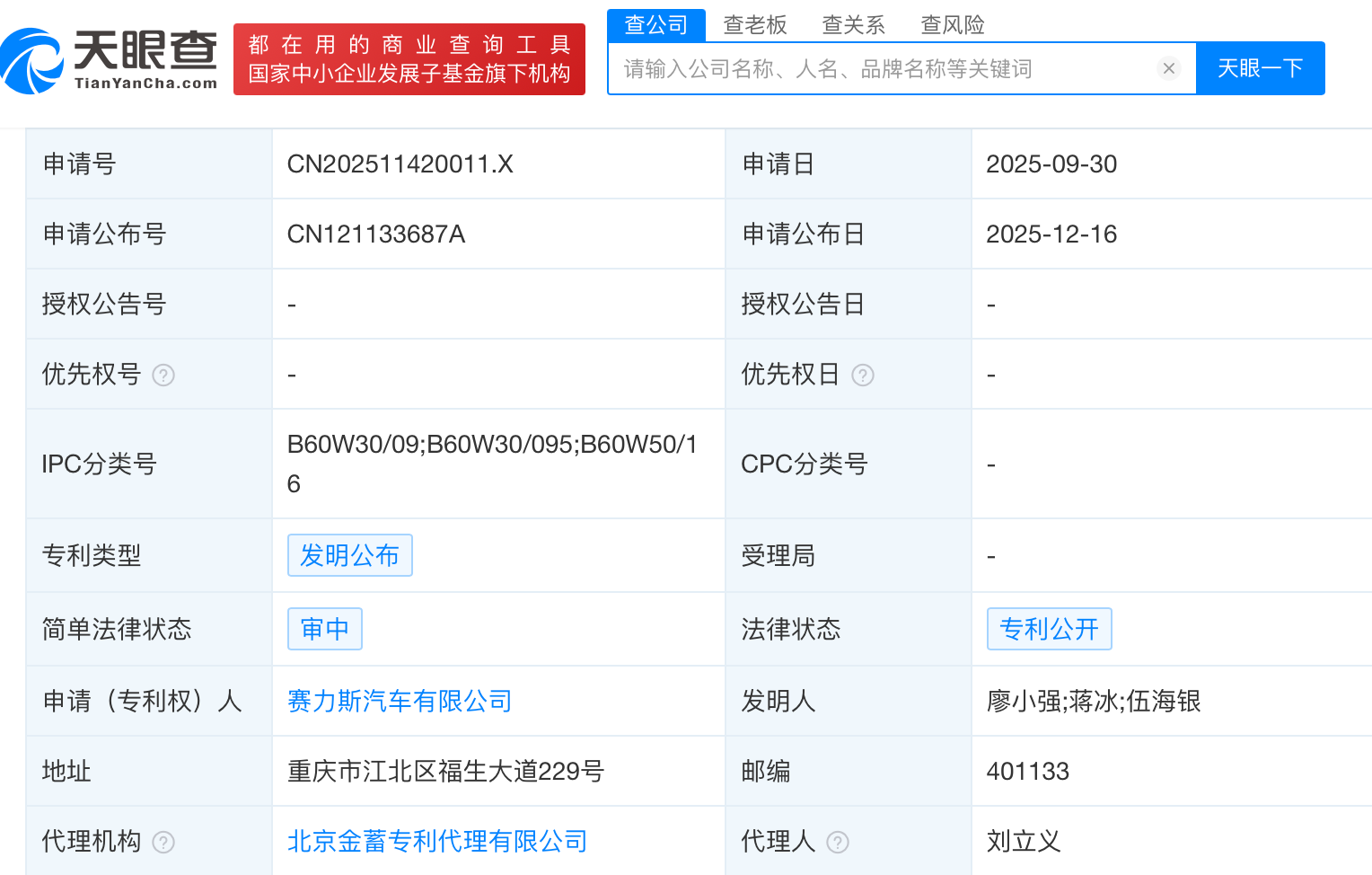Open help tooltip icon beside 优先权日
Screen dimensions: 1372x875
863,376
